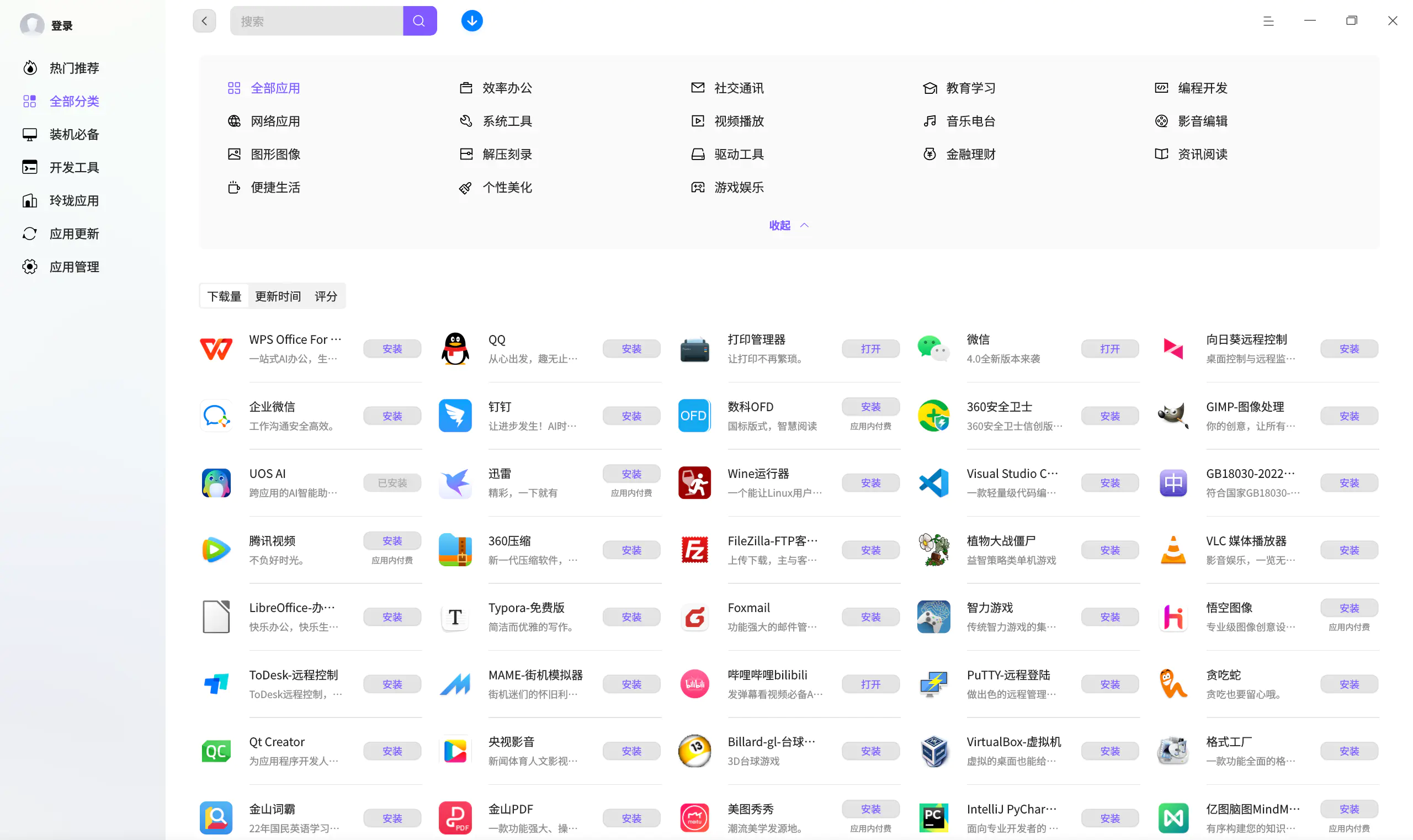Click the download manager arrow icon

[x=471, y=21]
